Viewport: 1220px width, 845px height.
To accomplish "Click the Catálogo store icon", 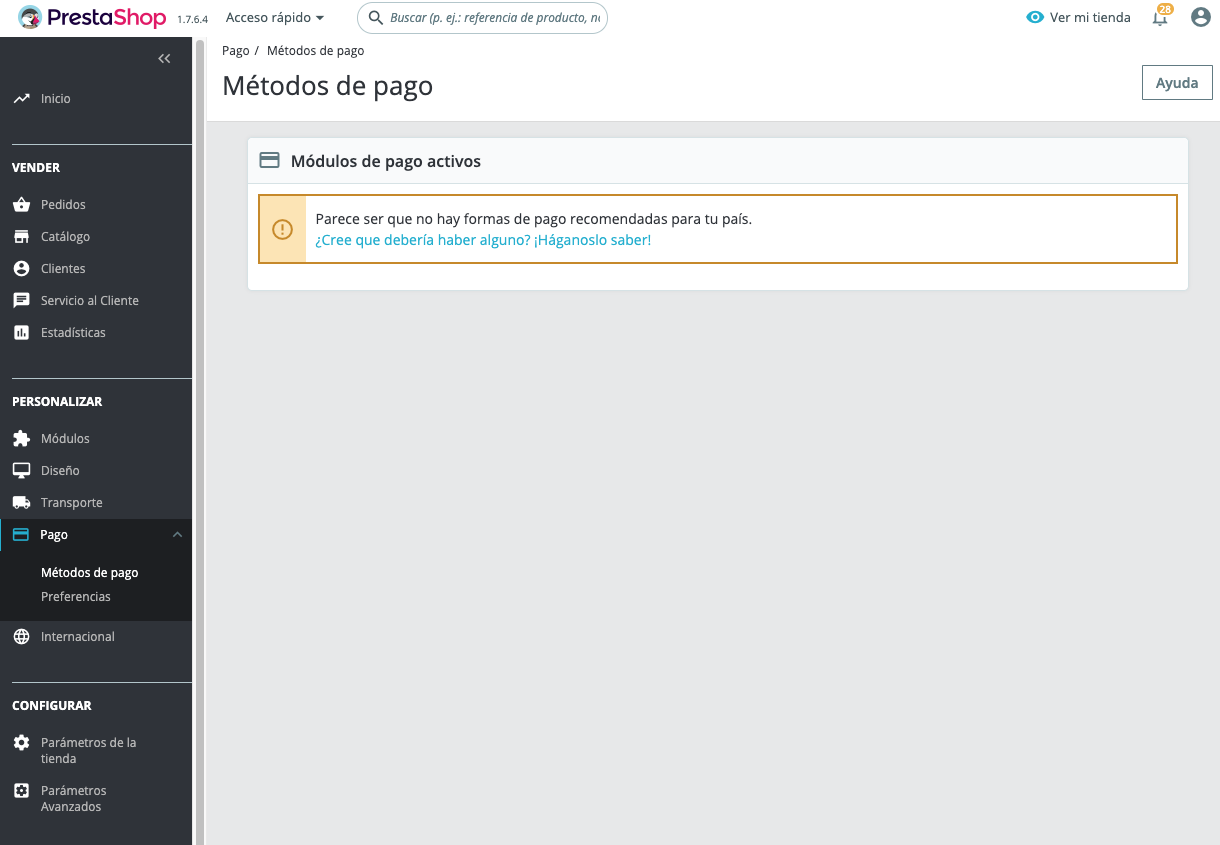I will click(21, 237).
